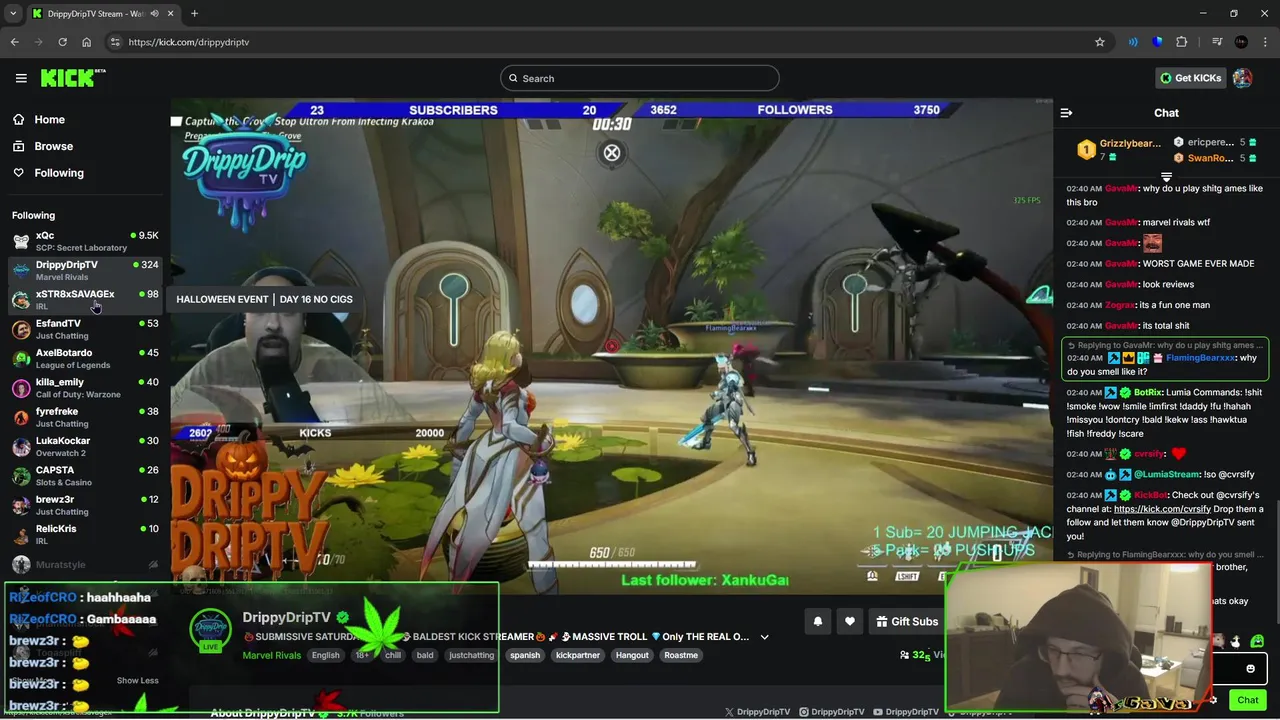This screenshot has height=720, width=1280.
Task: Open DrippyDripTV Instagram social link
Action: 832,712
